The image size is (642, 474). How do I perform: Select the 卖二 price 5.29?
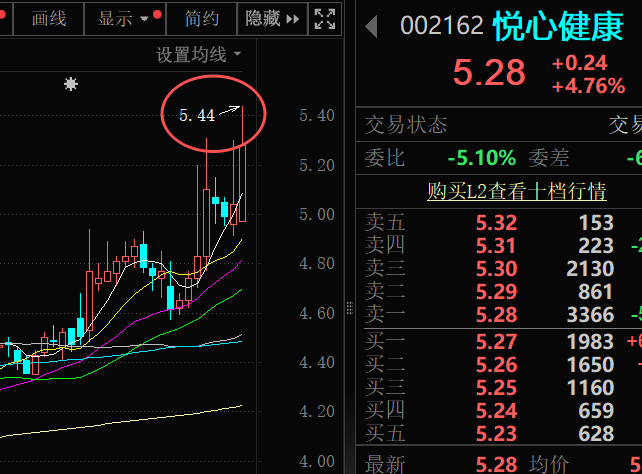point(496,291)
